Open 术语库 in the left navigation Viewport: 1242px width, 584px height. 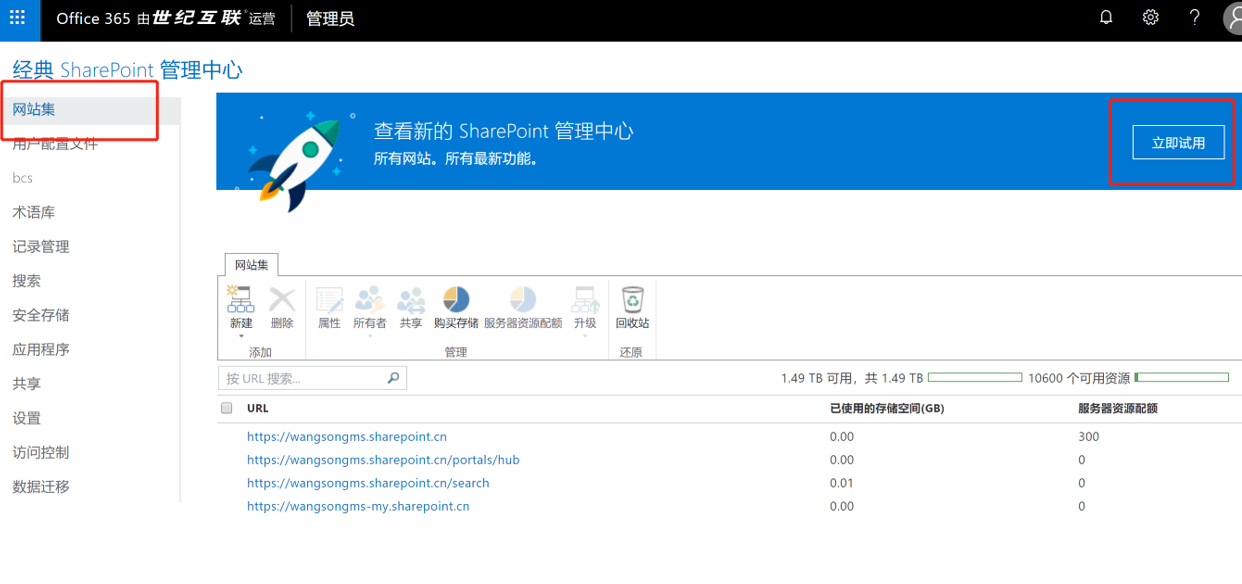34,212
